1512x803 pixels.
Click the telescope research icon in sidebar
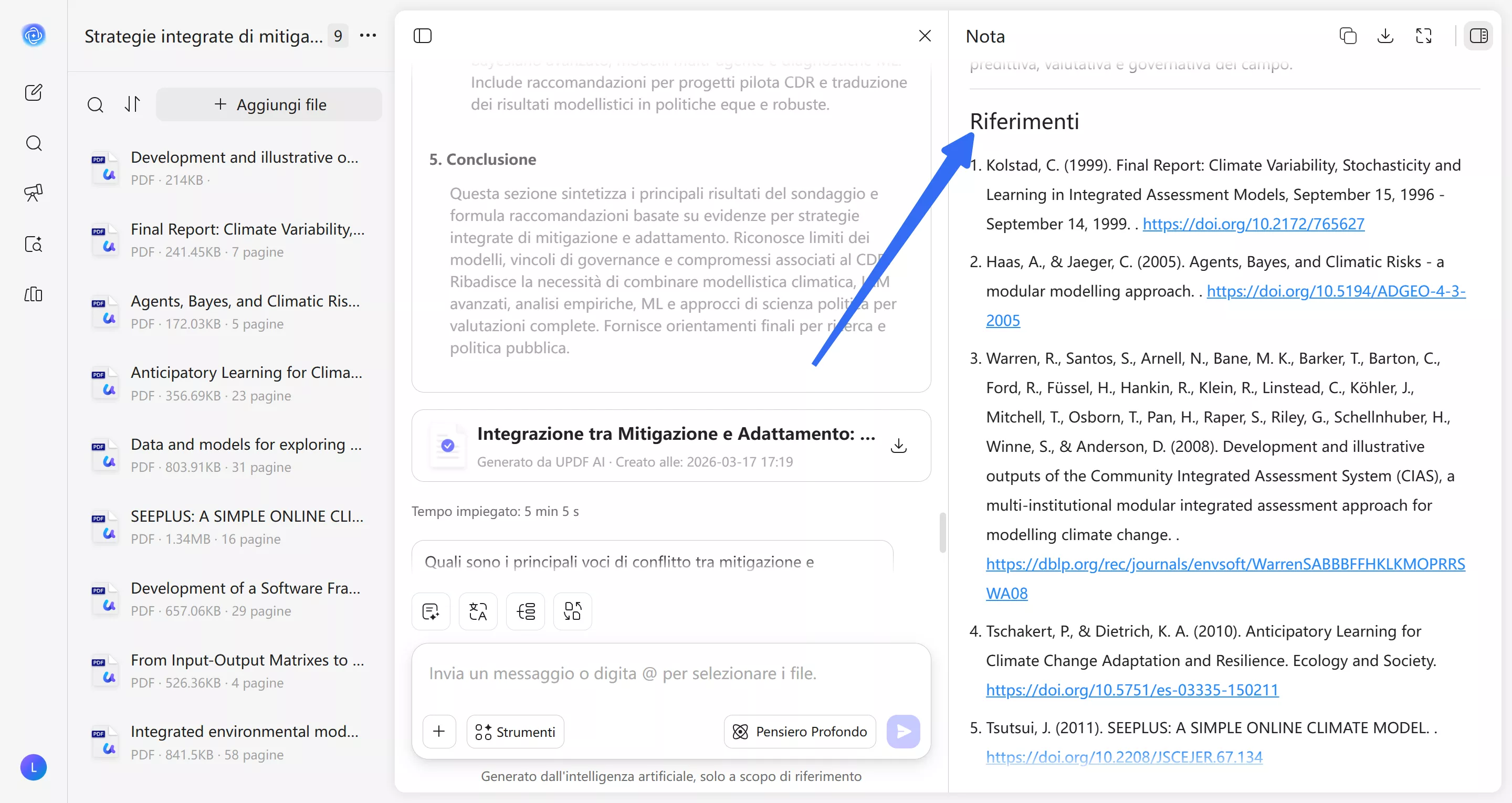coord(34,193)
